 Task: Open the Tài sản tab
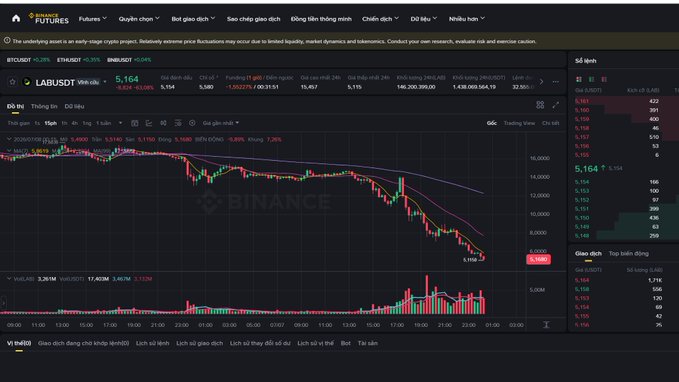(x=367, y=343)
